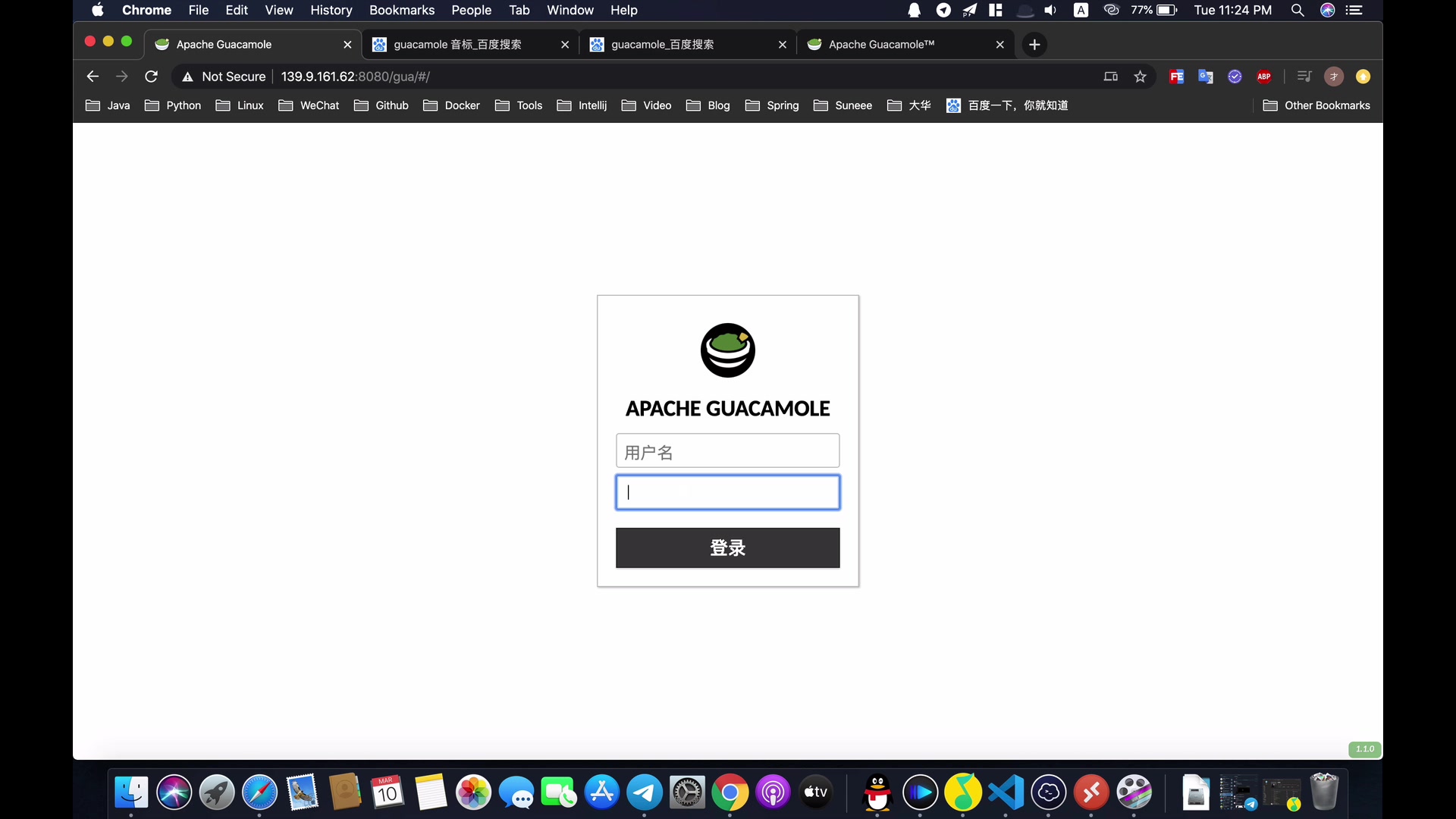Open the Docker bookmarks folder
The image size is (1456, 819).
pos(451,105)
